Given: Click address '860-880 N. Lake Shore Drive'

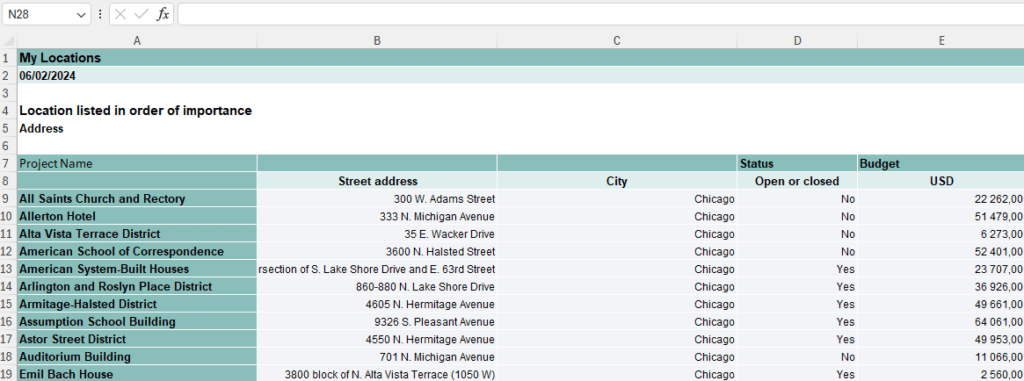Looking at the screenshot, I should tap(377, 287).
